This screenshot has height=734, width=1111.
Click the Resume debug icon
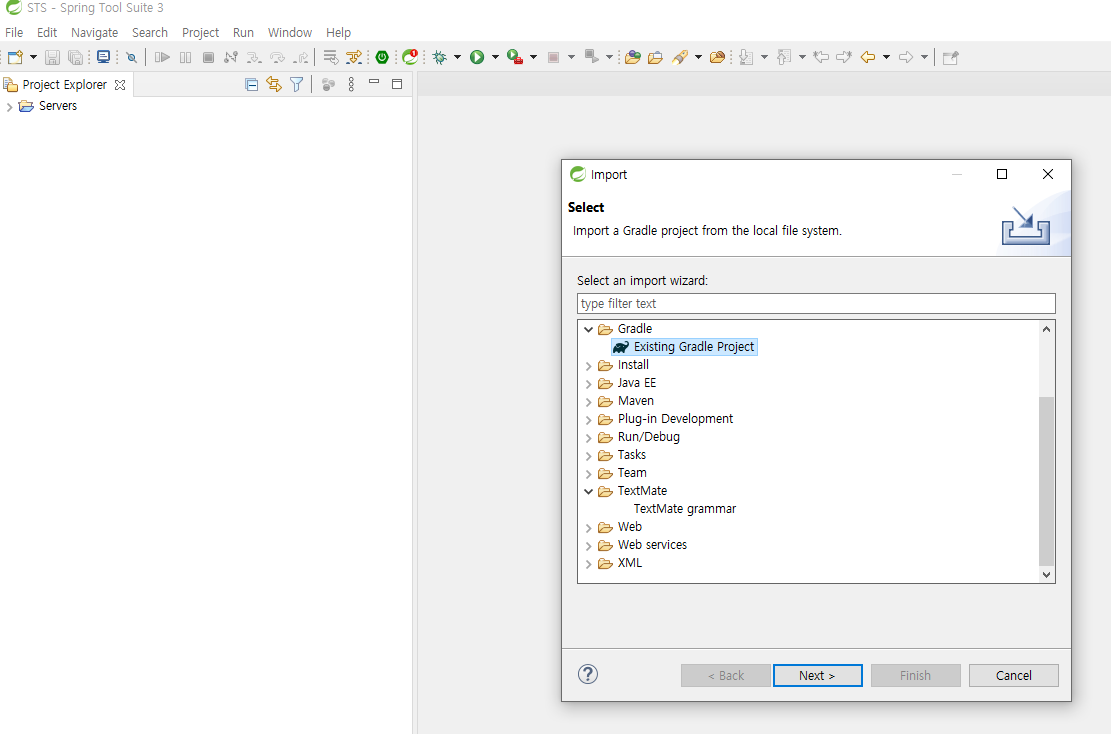(x=162, y=57)
